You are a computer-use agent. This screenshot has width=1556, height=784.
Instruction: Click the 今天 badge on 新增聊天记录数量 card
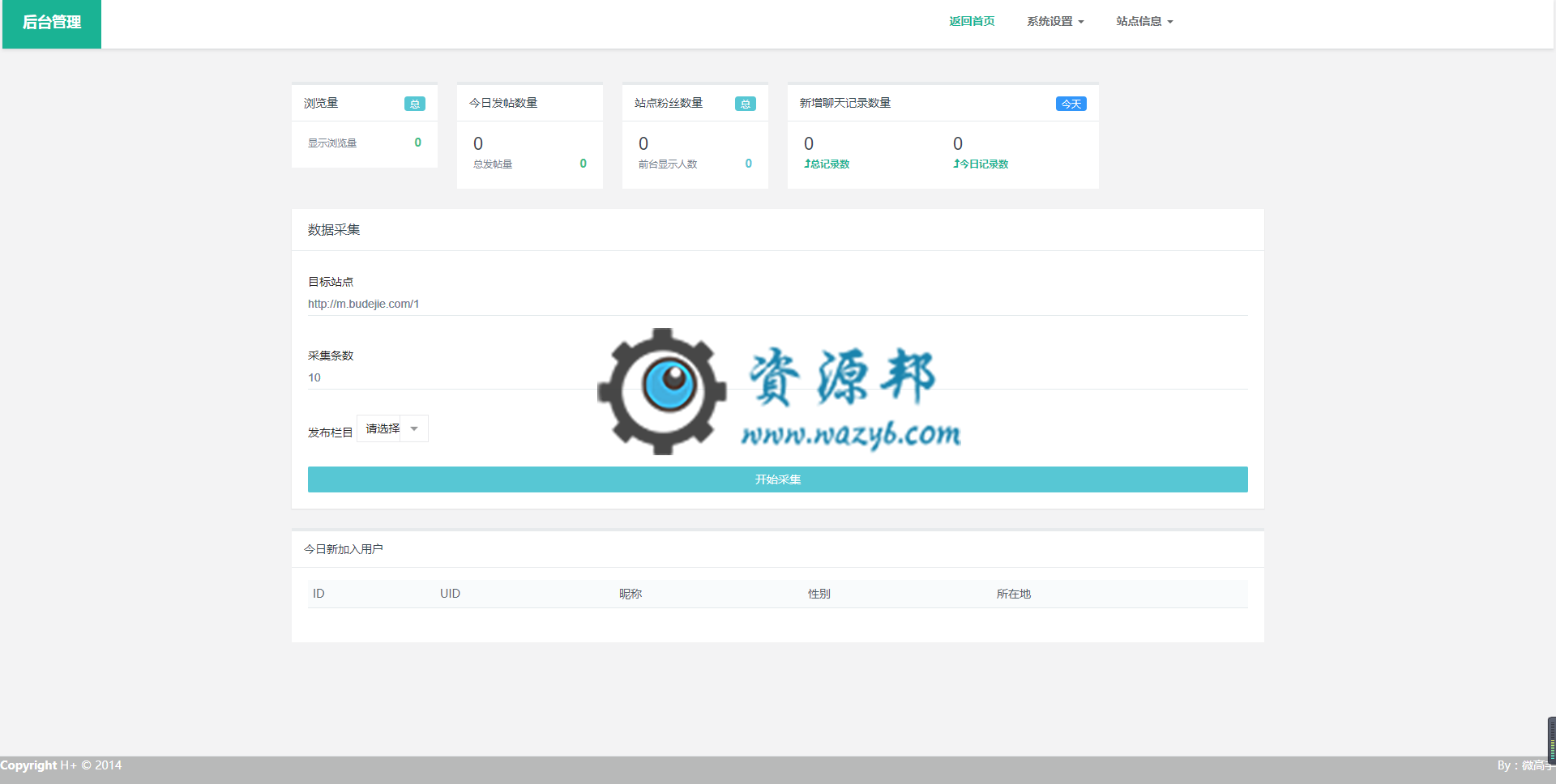(x=1071, y=104)
